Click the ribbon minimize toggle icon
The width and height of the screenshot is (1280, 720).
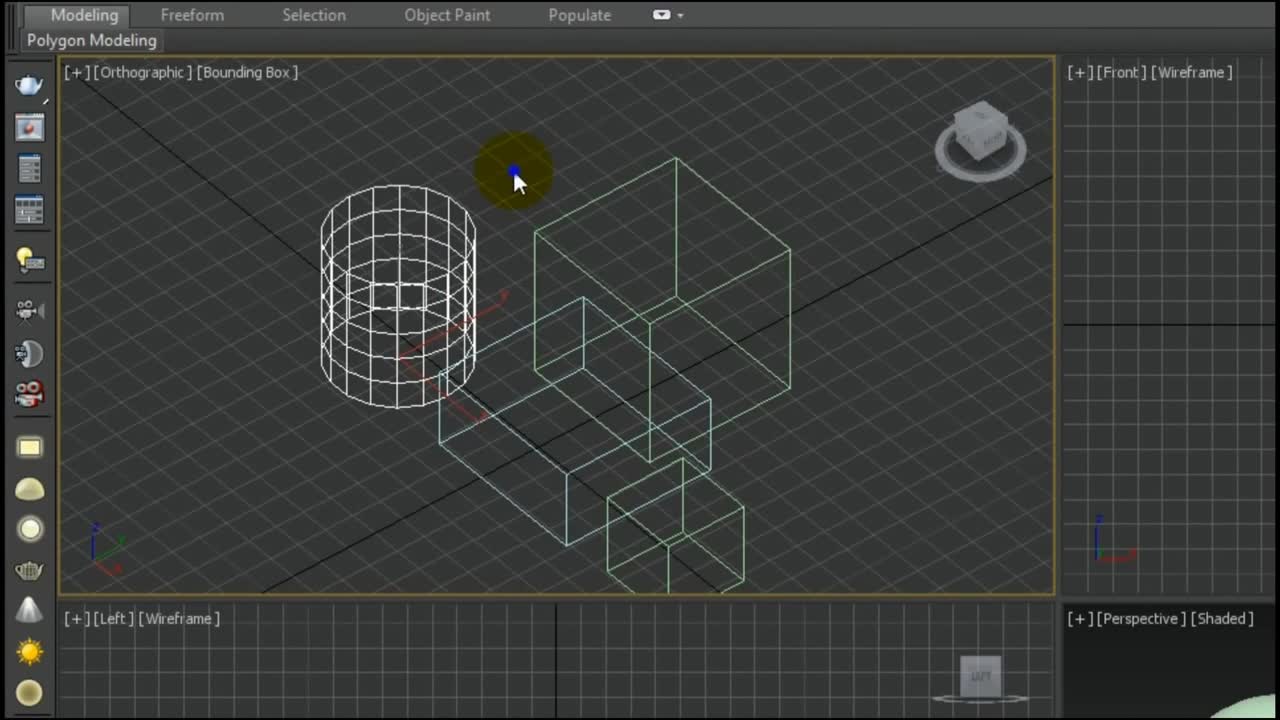click(x=661, y=15)
